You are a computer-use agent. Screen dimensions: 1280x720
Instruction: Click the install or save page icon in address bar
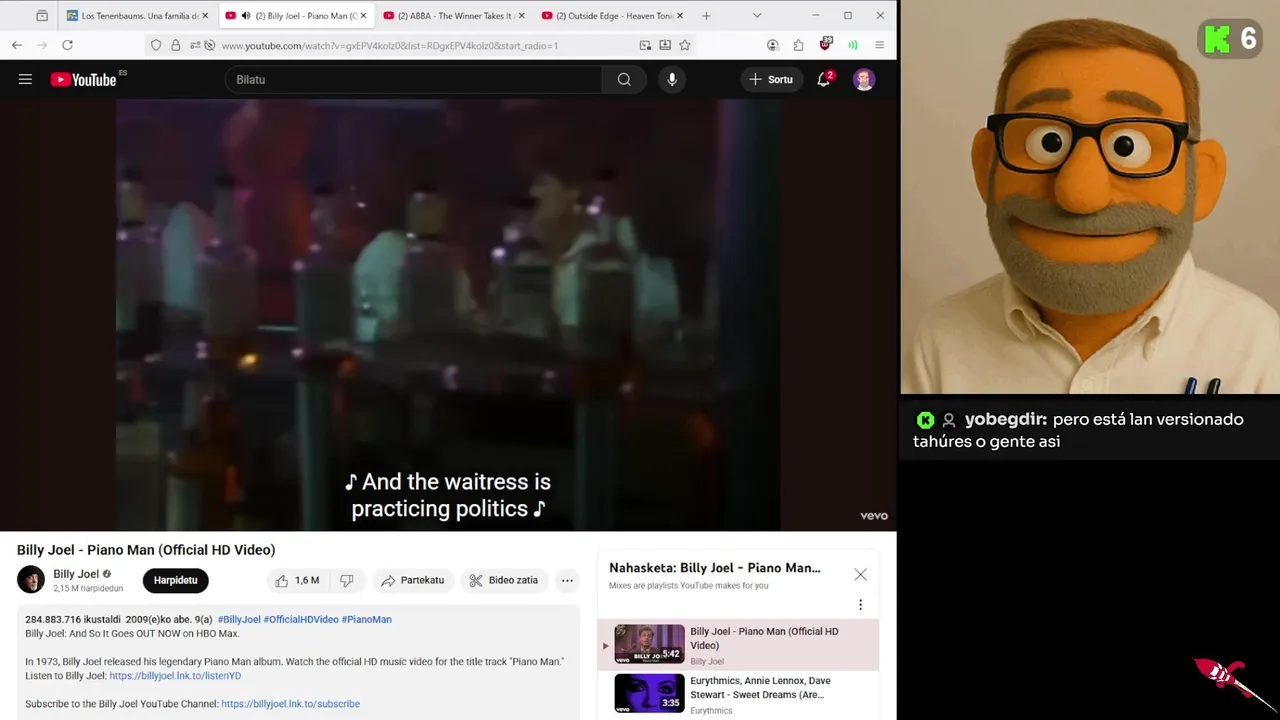coord(665,45)
